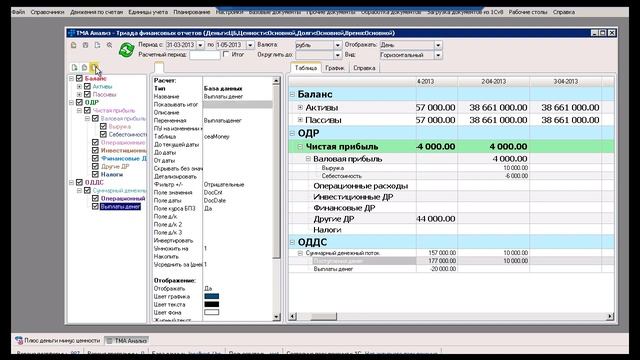Click the Поле даты value DocDate
Screen dimensions: 640x360
coord(215,200)
